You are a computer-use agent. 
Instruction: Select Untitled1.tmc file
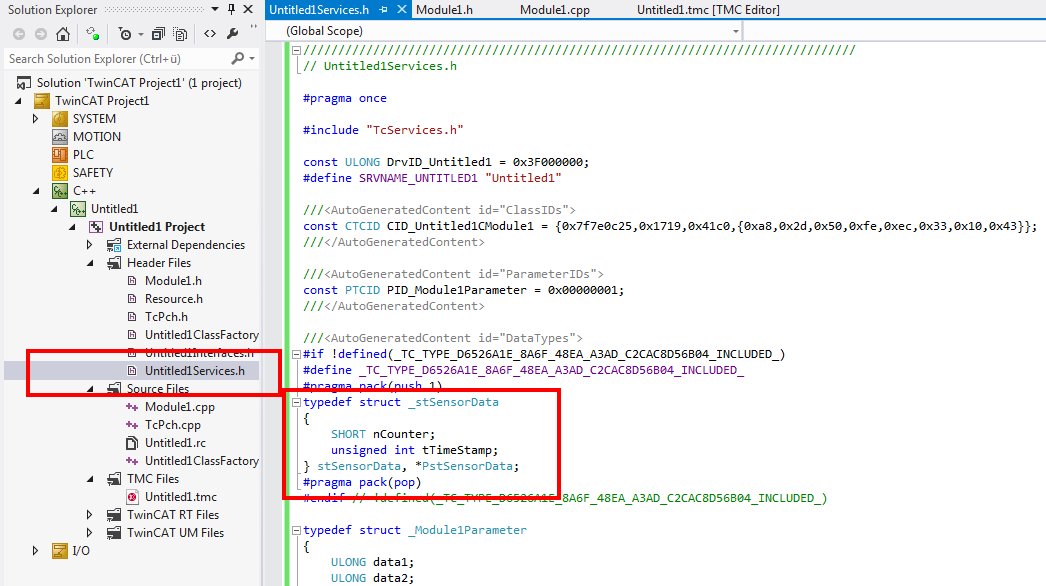pyautogui.click(x=180, y=497)
